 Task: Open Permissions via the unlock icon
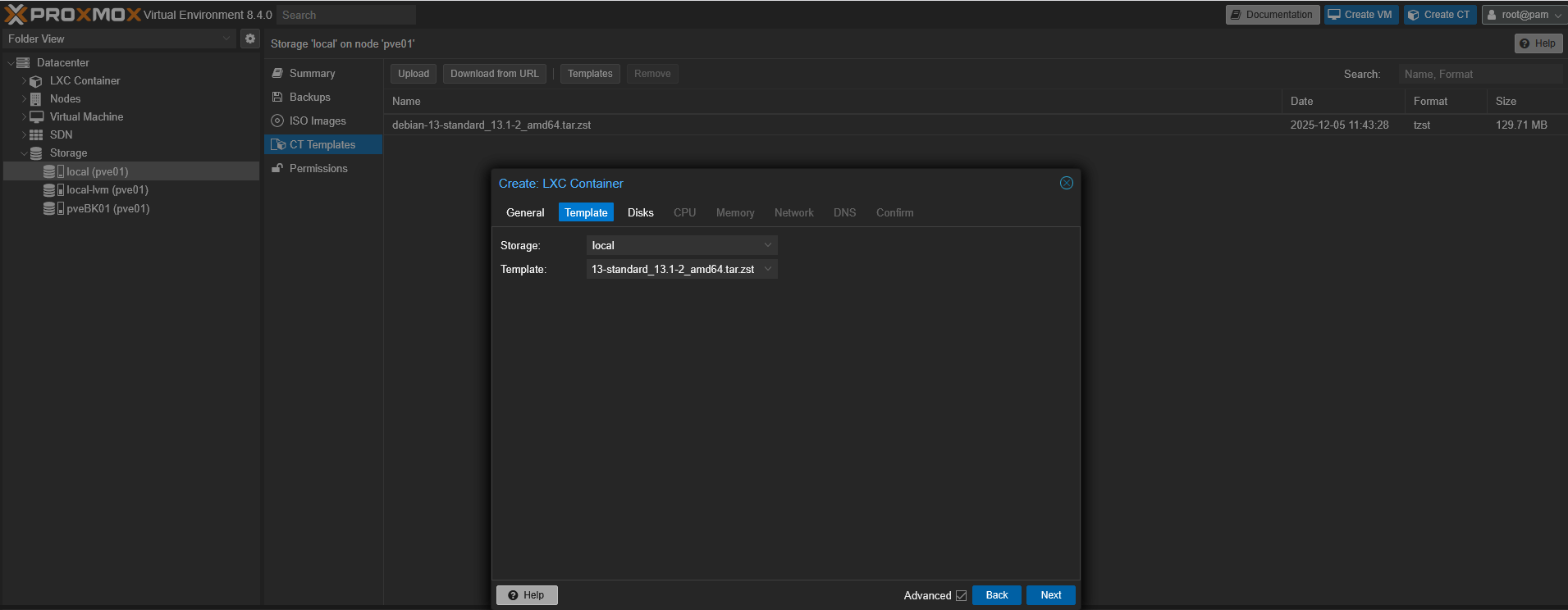click(277, 168)
